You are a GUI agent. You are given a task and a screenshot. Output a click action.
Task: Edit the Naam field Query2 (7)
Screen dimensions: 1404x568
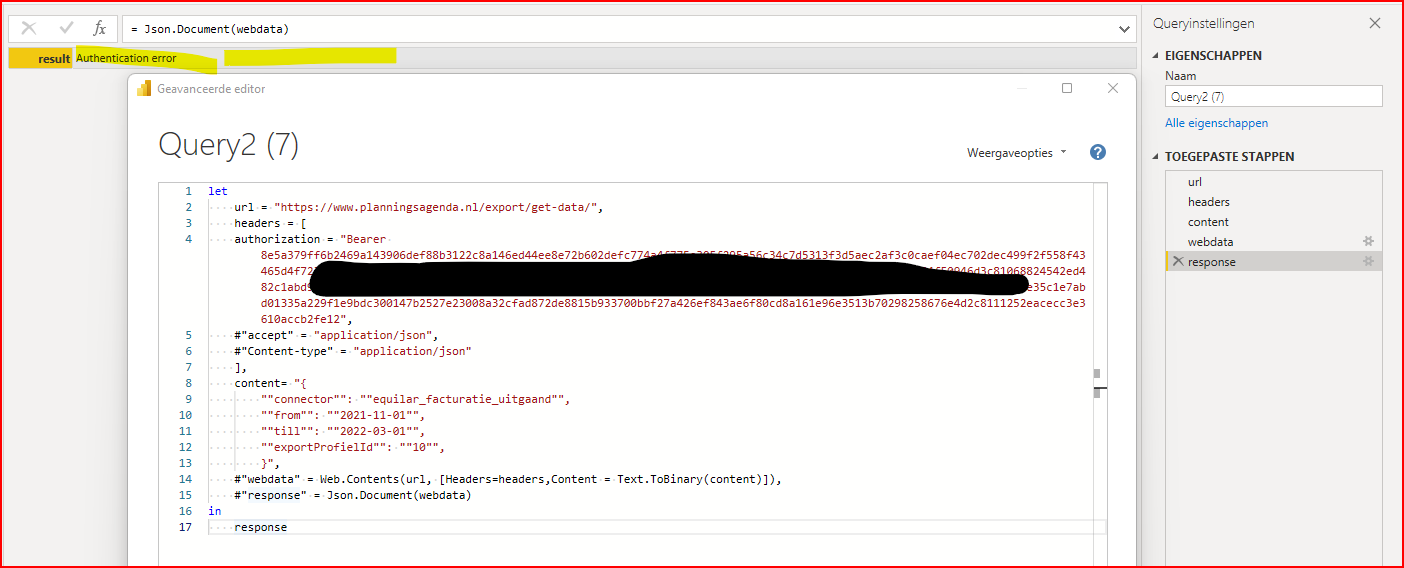click(1274, 97)
